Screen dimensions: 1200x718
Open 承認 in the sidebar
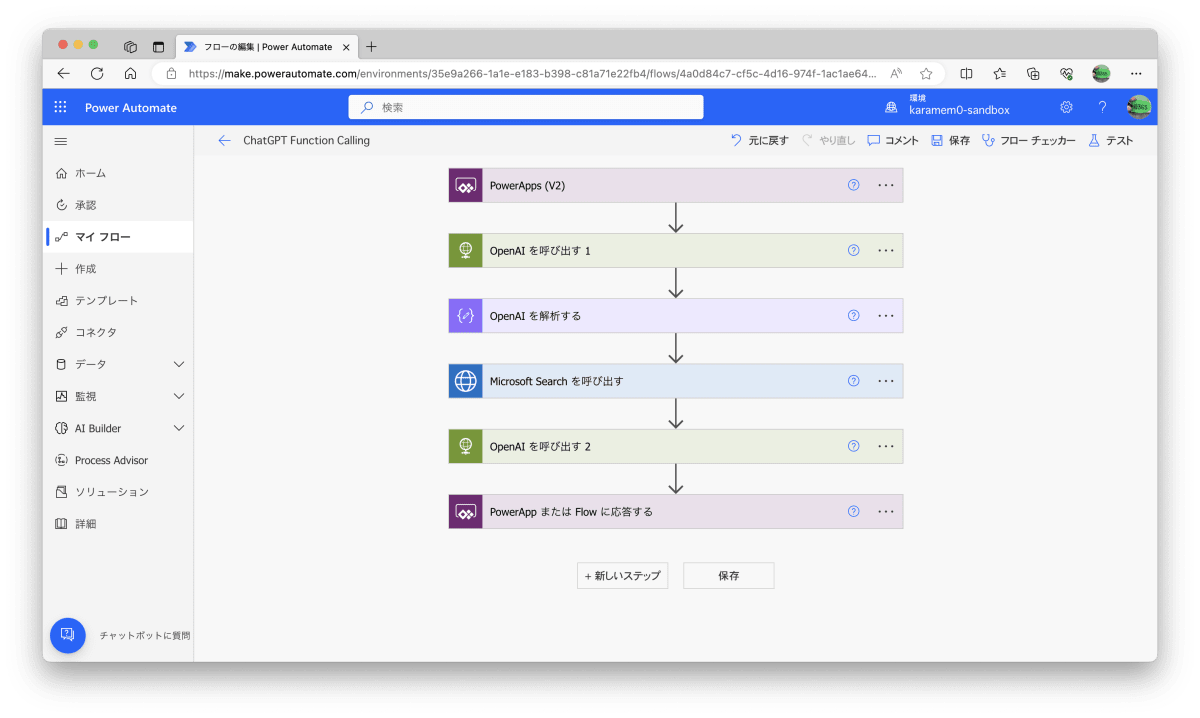118,205
